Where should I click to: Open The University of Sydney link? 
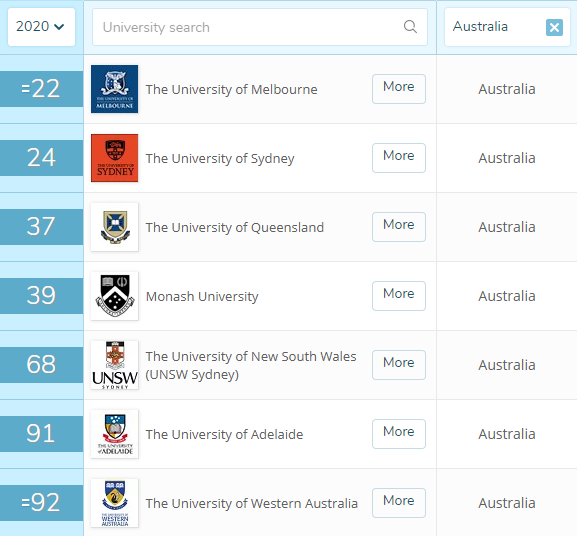(220, 159)
